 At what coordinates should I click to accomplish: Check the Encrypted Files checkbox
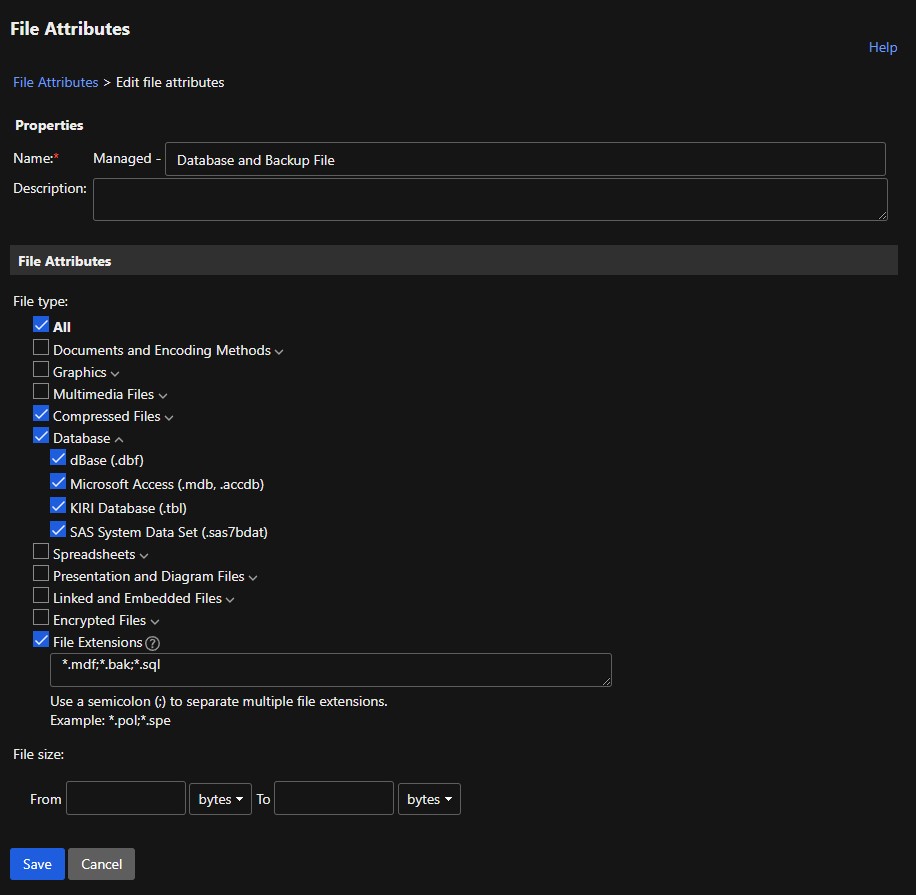coord(41,618)
